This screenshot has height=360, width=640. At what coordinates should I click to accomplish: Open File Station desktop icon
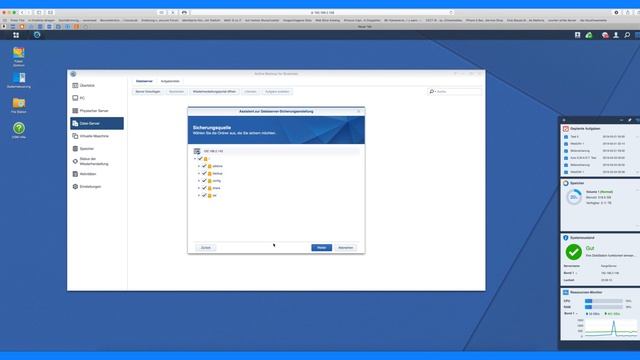click(x=19, y=103)
